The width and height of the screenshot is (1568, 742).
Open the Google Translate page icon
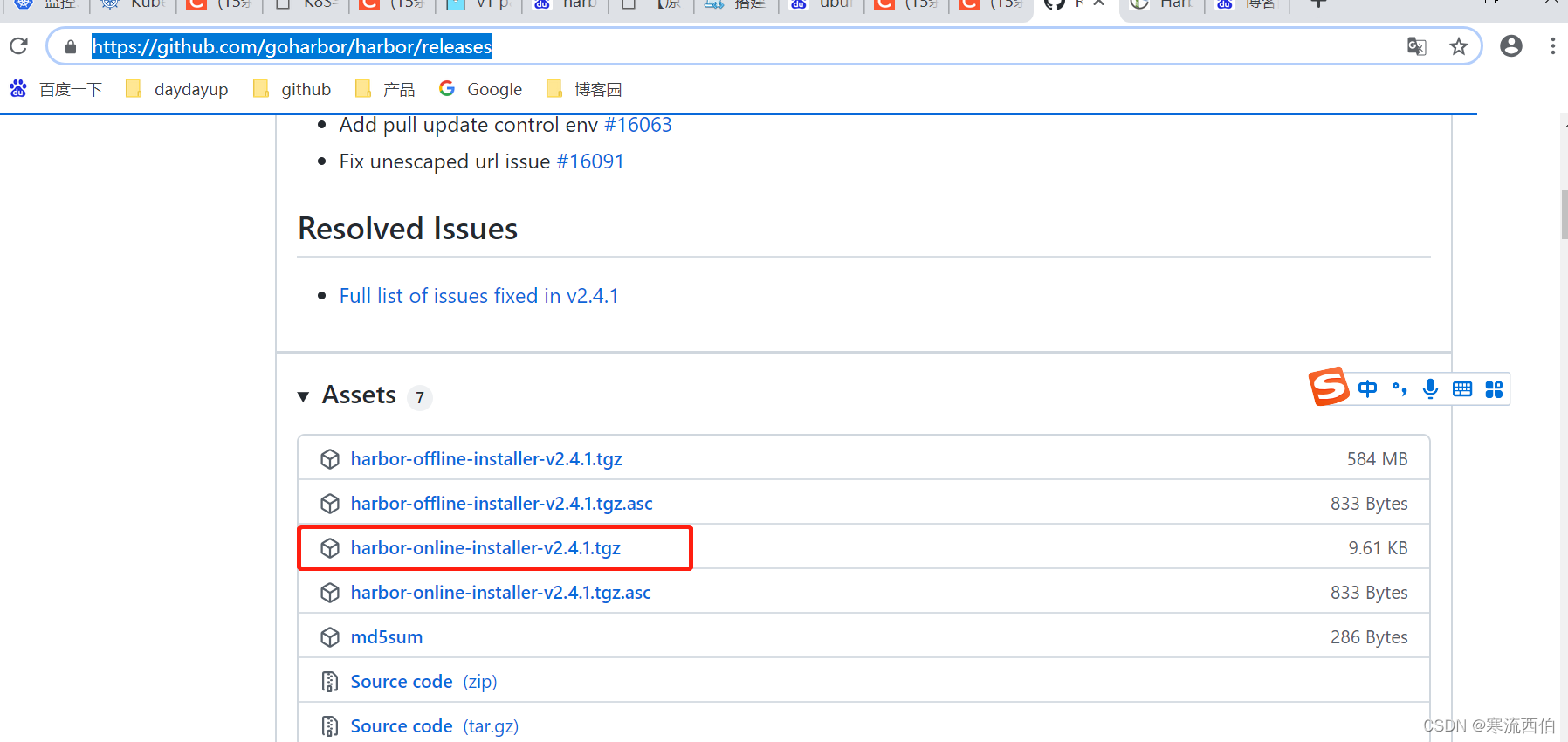(x=1417, y=46)
